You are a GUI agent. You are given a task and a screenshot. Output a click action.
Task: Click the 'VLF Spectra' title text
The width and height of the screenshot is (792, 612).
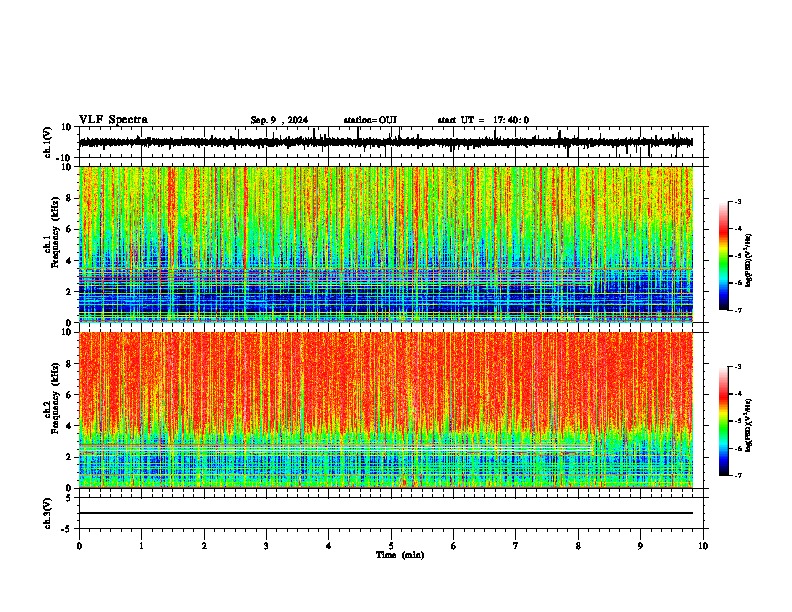(x=113, y=120)
